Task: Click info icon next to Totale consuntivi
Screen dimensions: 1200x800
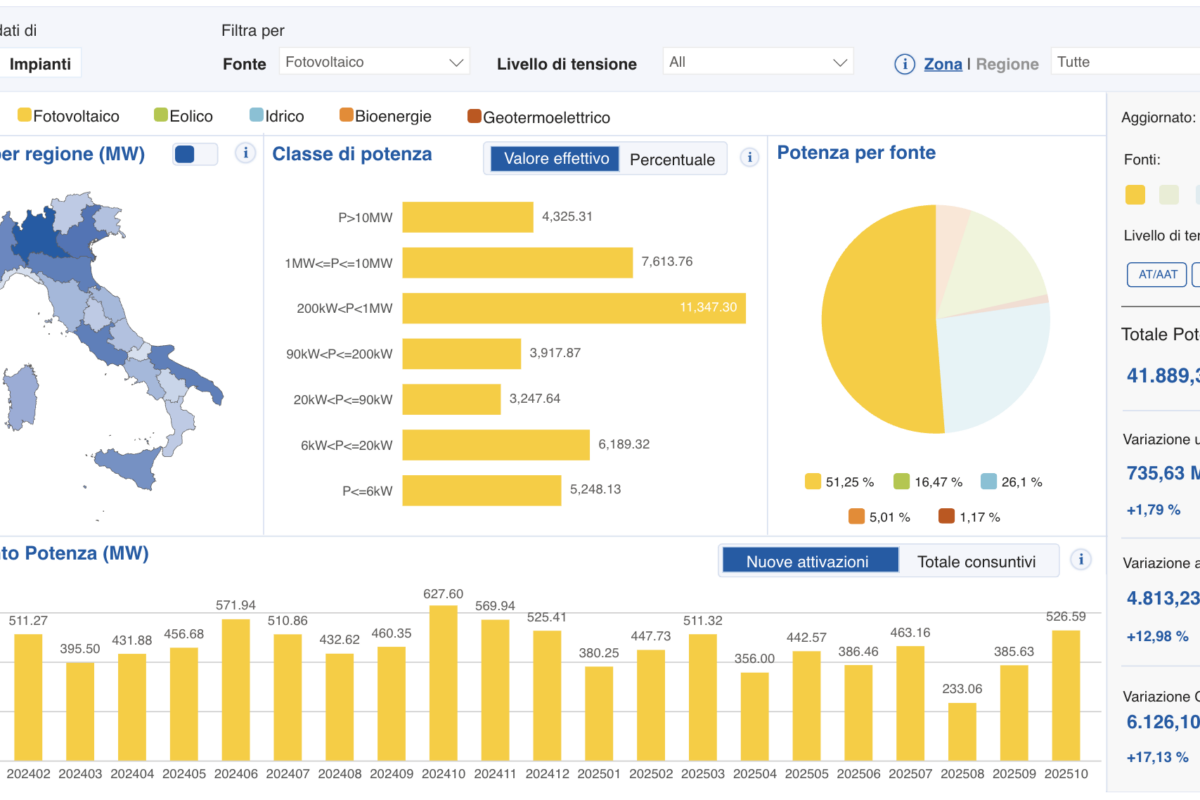Action: click(x=1080, y=560)
